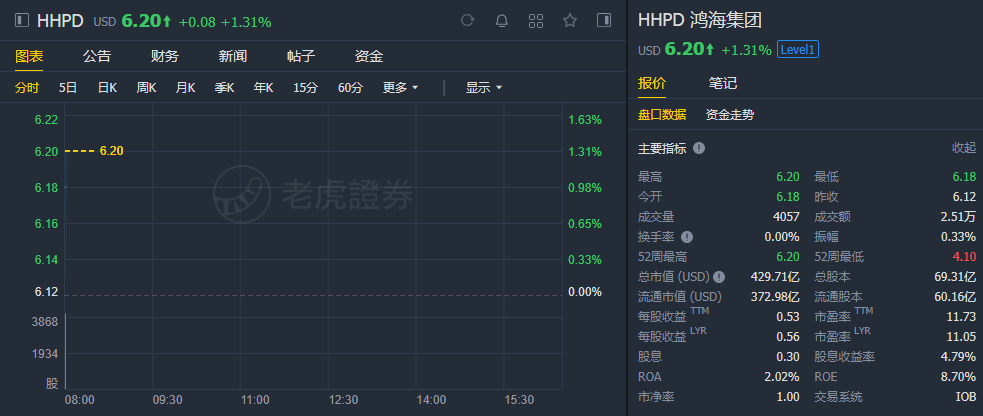
Task: Collapse indicators with 收起 link
Action: click(964, 148)
